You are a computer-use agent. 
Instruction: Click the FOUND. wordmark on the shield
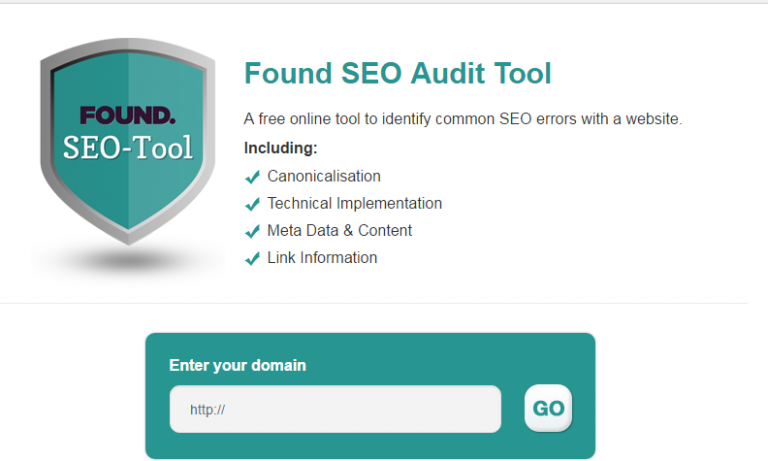coord(127,114)
